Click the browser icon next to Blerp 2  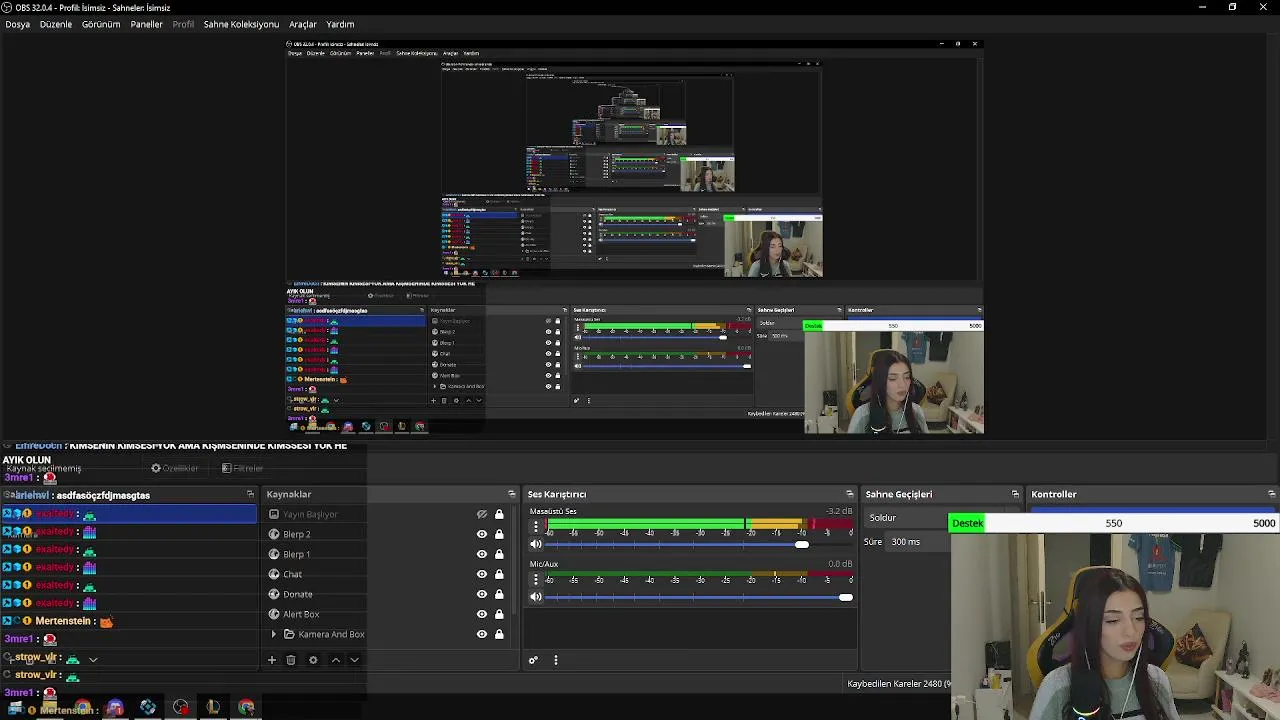[274, 534]
